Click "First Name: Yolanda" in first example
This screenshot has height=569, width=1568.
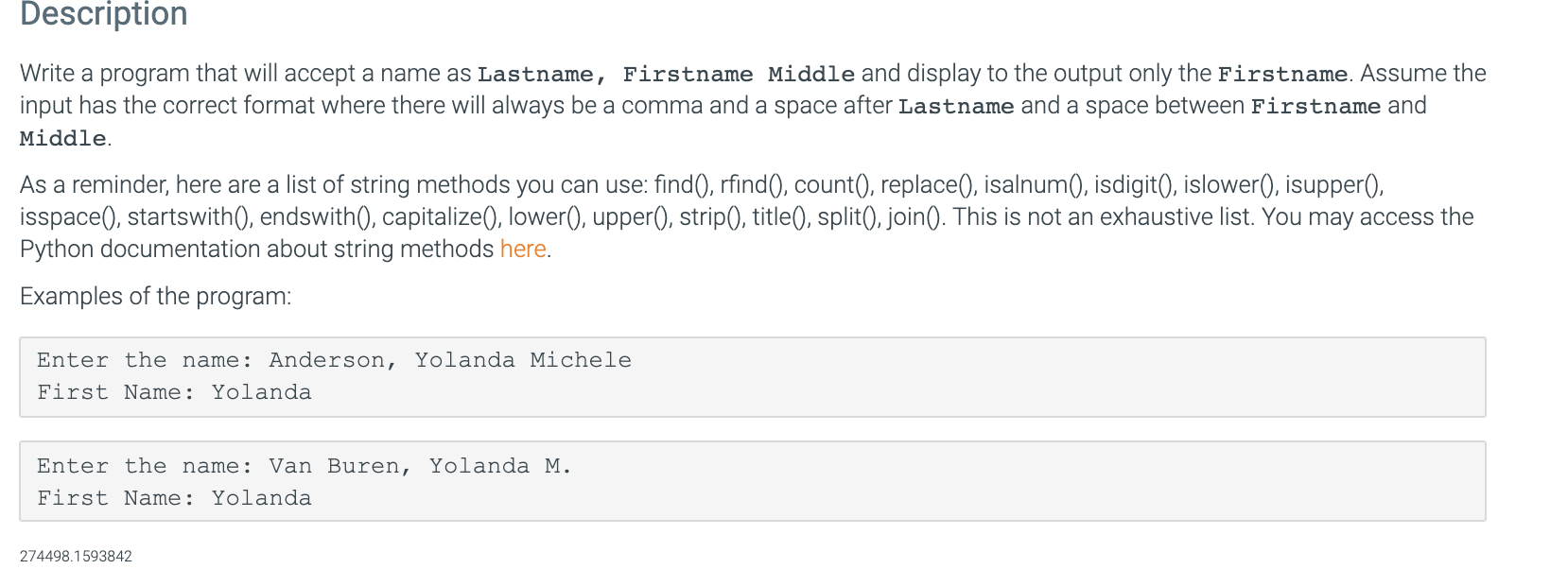(174, 392)
